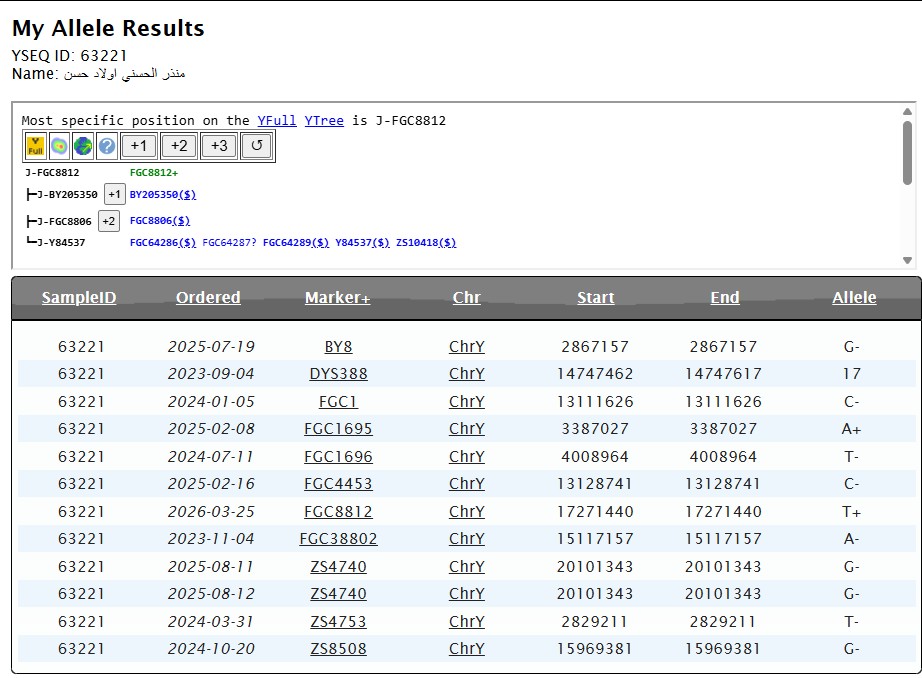
Task: Open the FGC38802 marker link
Action: (x=338, y=539)
